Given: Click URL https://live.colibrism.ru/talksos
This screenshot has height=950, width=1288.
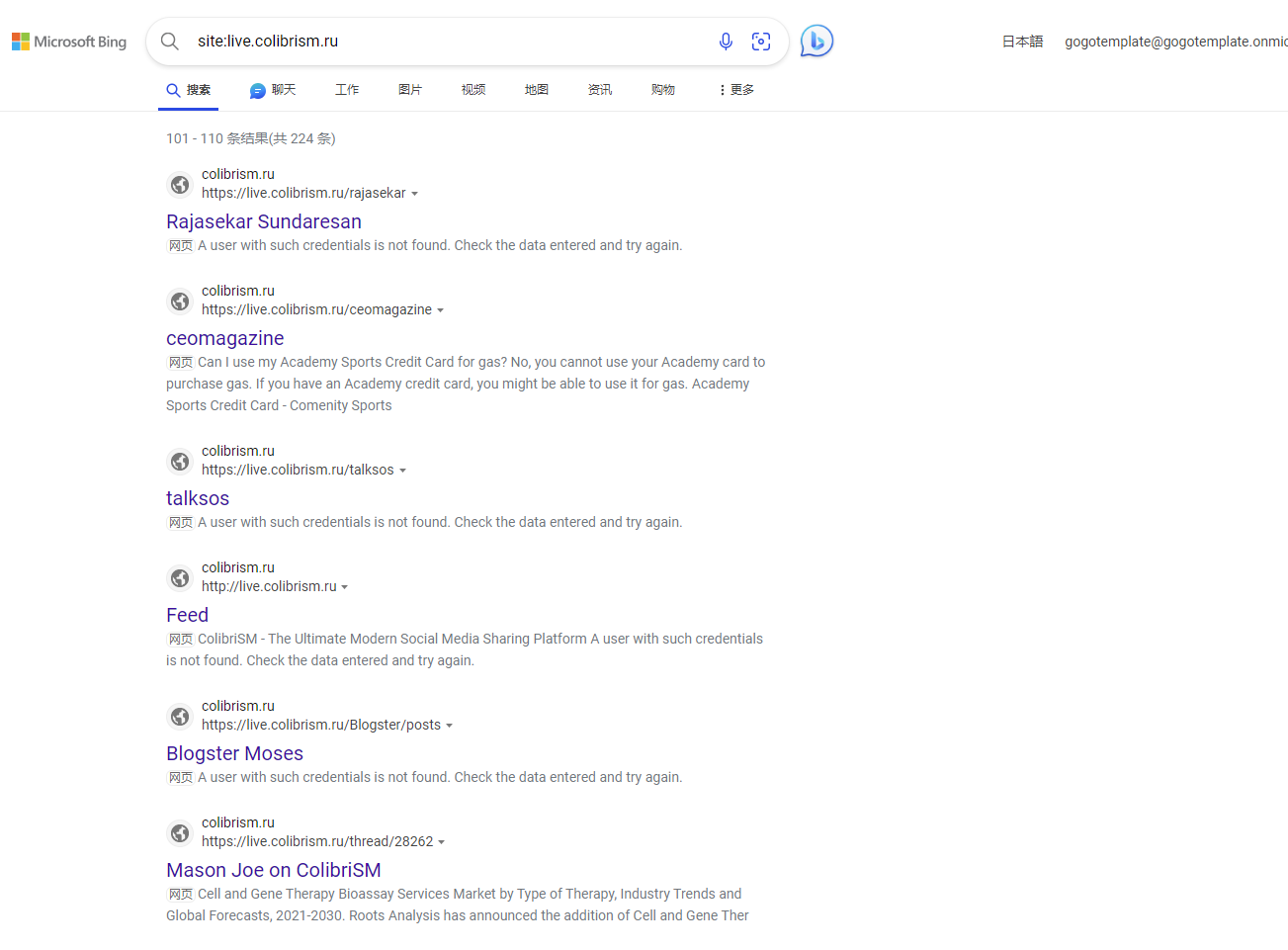Looking at the screenshot, I should coord(298,470).
